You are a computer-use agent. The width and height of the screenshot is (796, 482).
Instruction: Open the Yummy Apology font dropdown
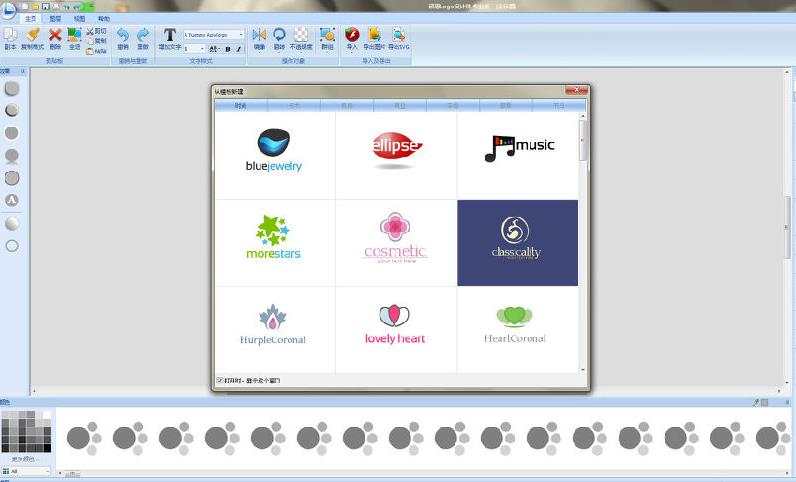[x=241, y=34]
